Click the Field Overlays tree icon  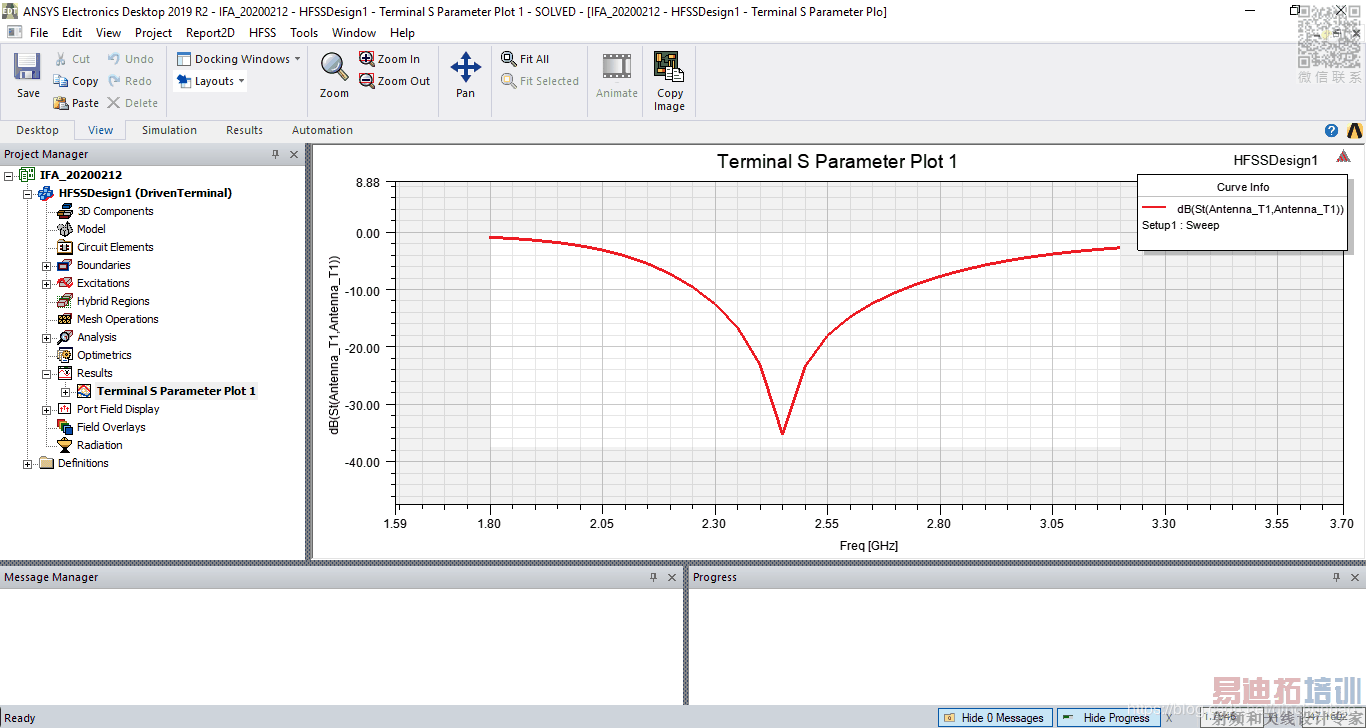coord(65,427)
